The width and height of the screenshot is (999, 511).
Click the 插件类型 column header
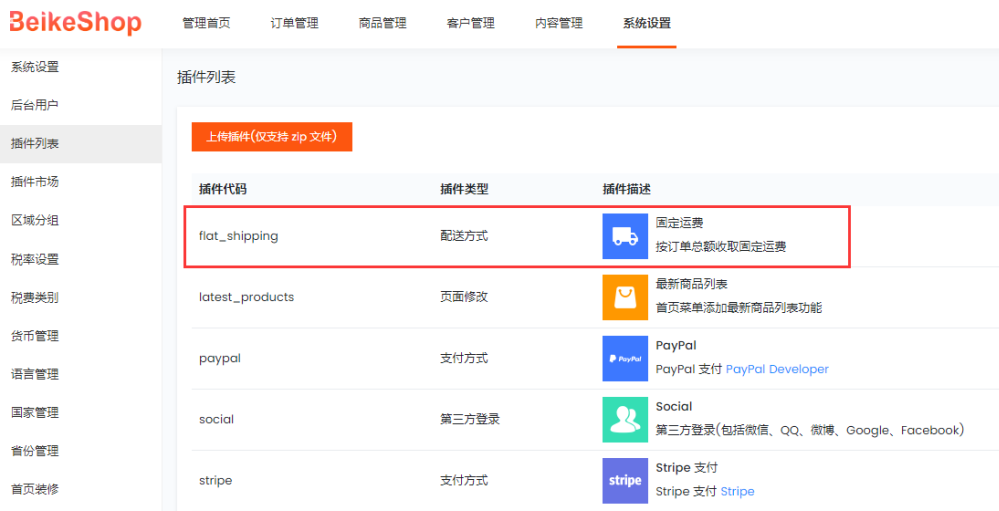(464, 189)
